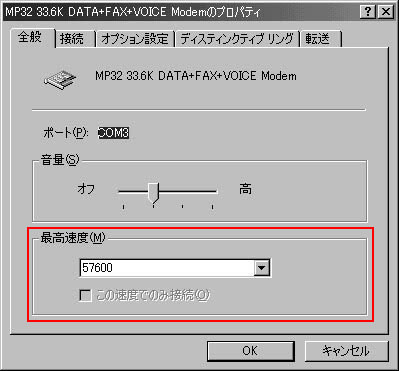Click the third tick of volume slider
This screenshot has height=371, width=399.
(183, 207)
